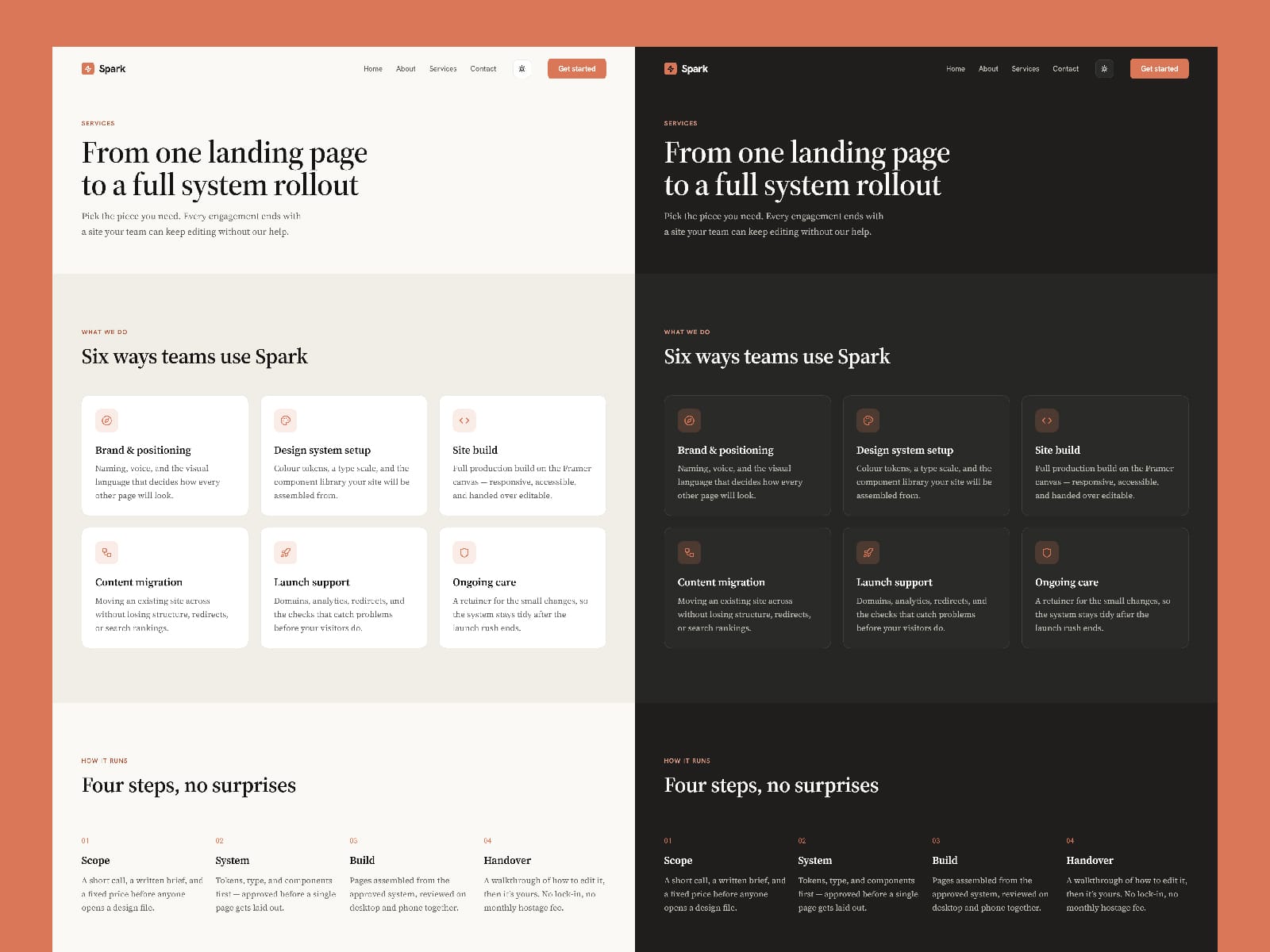Click the "Build" step title on the dark page
The width and height of the screenshot is (1270, 952).
[945, 861]
